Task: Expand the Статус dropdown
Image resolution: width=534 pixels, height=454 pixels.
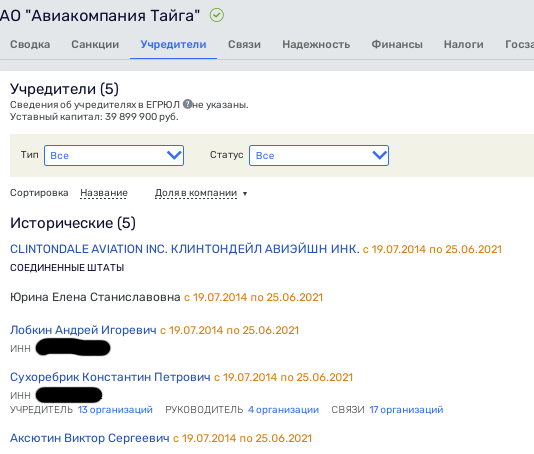Action: click(x=319, y=156)
